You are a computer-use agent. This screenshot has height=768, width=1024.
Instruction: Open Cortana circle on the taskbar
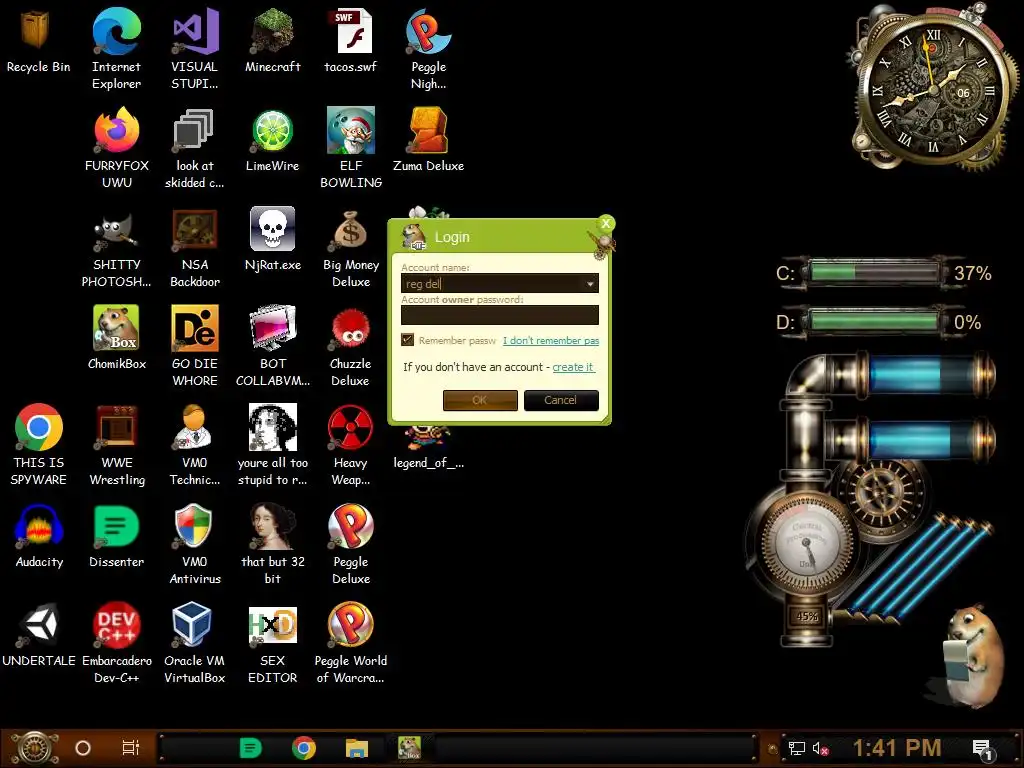83,748
